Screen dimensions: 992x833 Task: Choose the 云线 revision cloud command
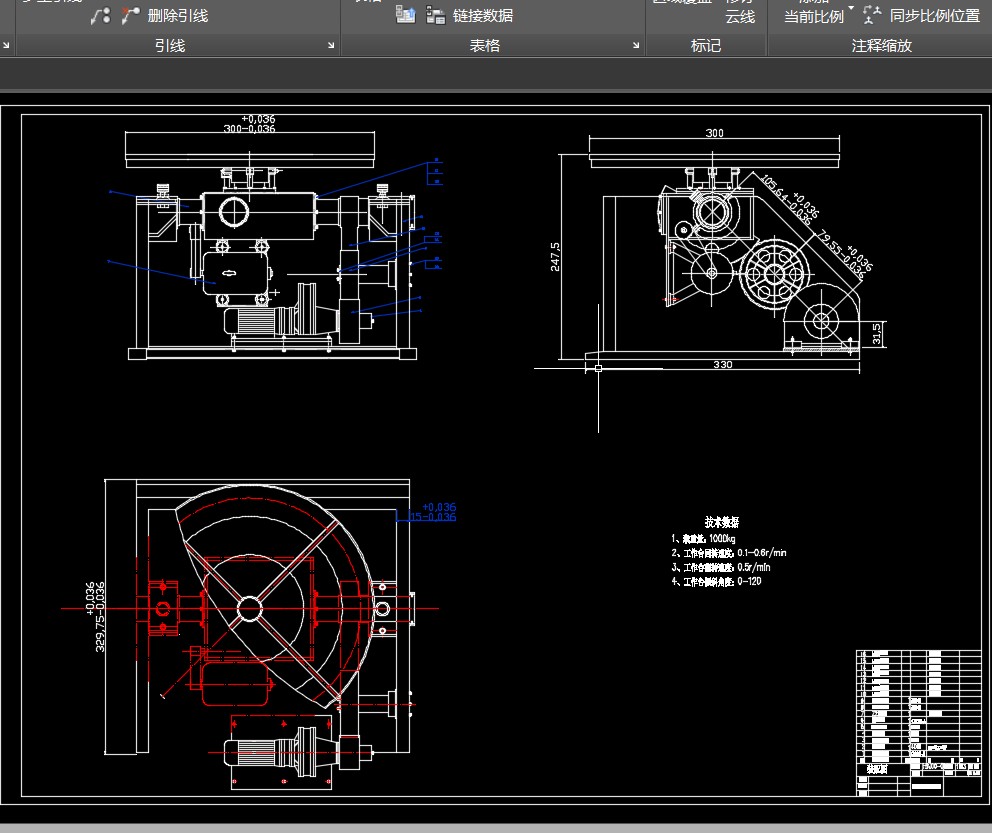pos(740,17)
